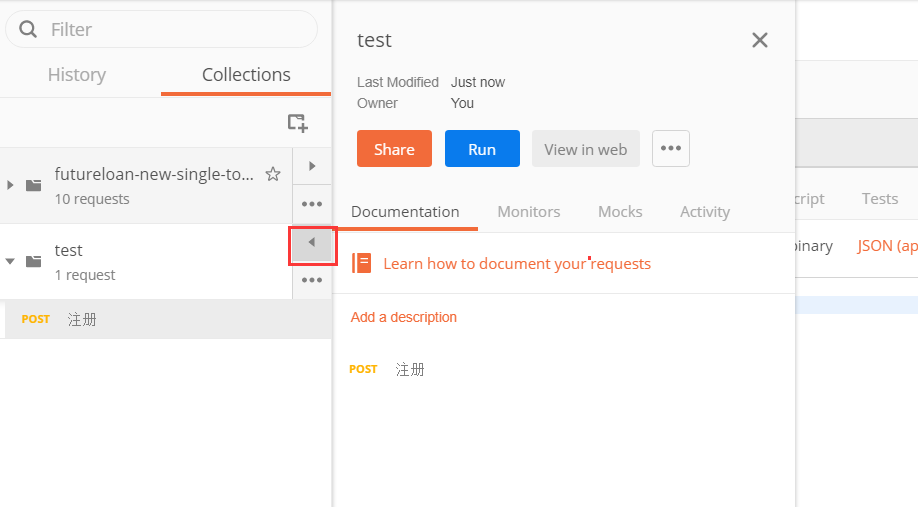Screen dimensions: 918x507
Task: Click the new collection icon
Action: [x=297, y=123]
